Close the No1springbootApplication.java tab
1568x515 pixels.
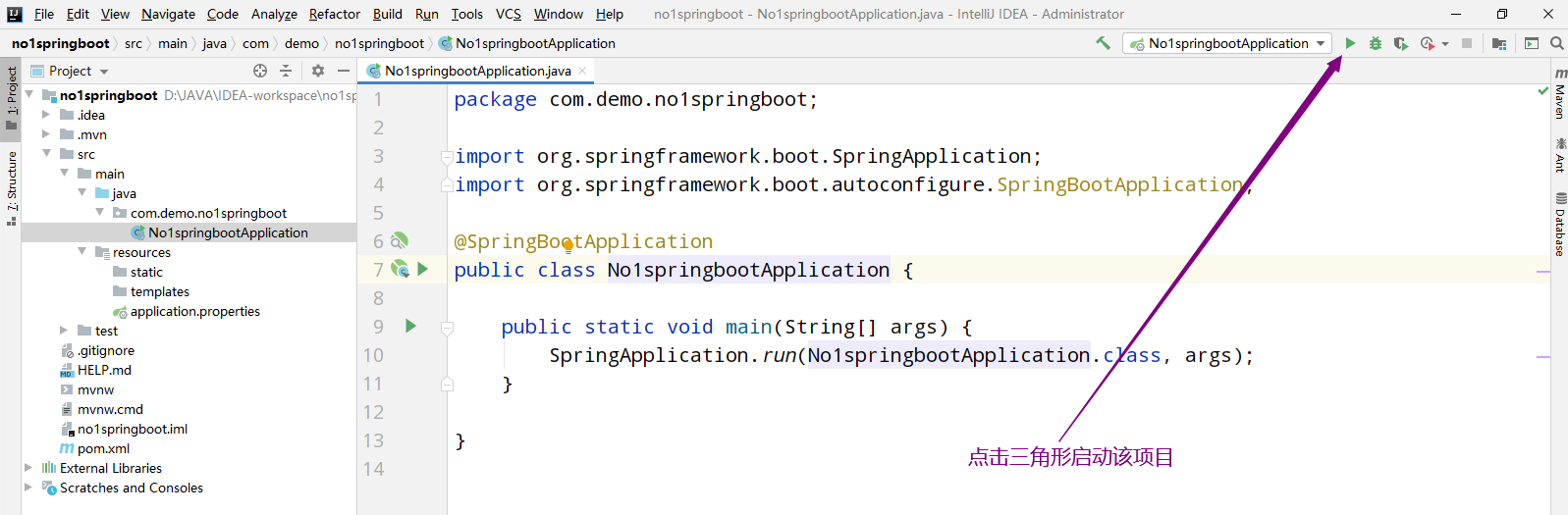tap(582, 71)
